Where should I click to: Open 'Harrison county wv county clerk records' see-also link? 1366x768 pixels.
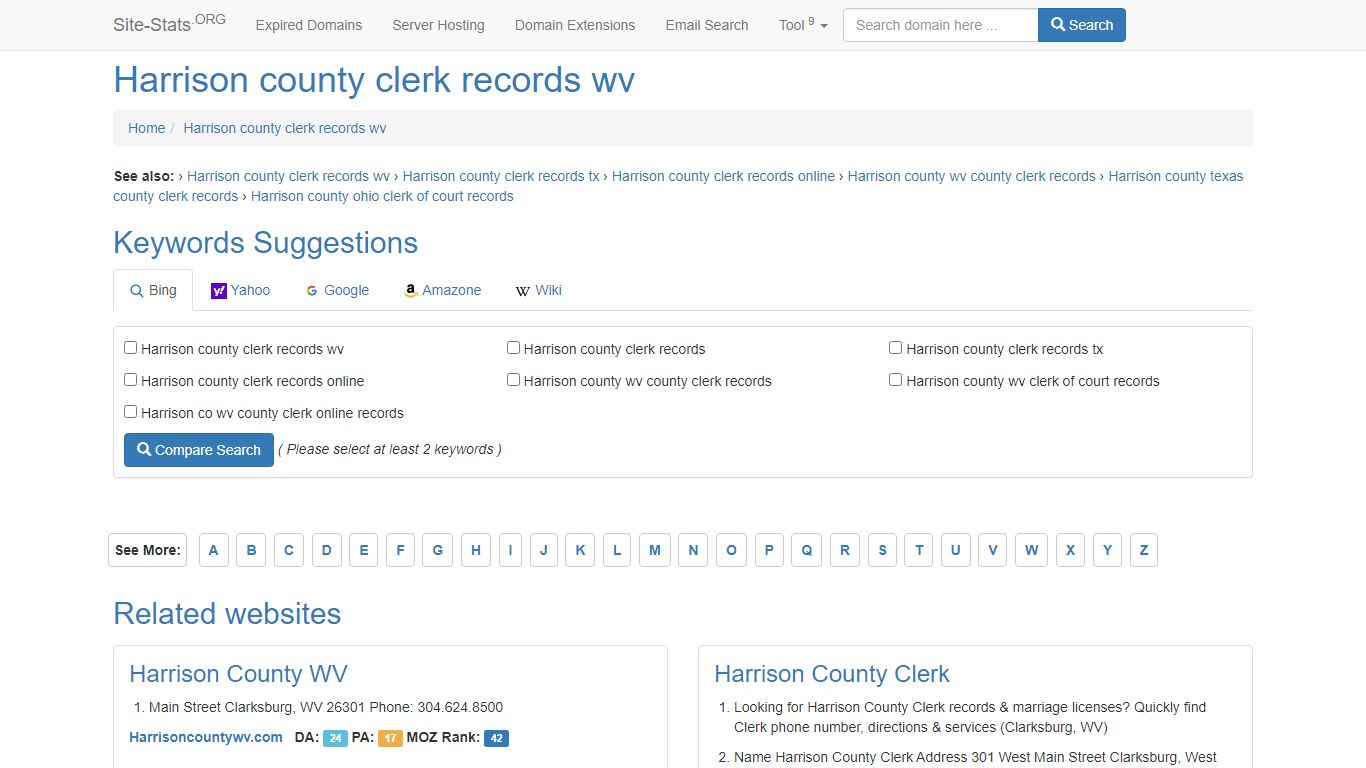click(x=972, y=176)
